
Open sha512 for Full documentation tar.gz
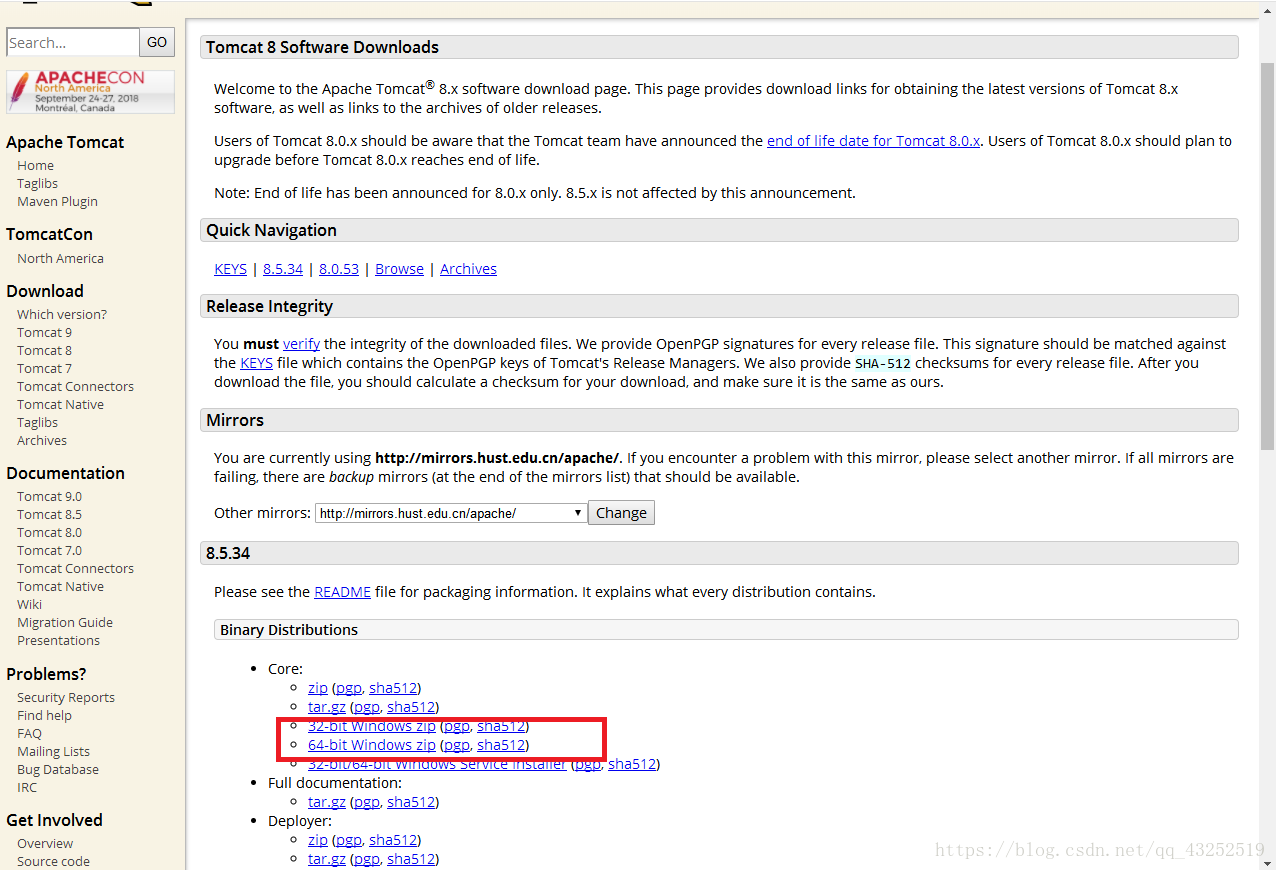(x=411, y=802)
